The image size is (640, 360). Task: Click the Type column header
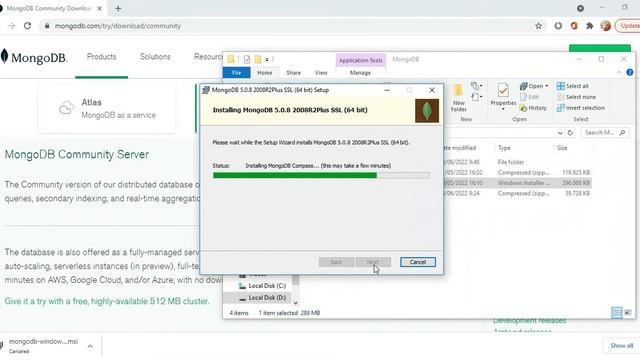pos(504,148)
